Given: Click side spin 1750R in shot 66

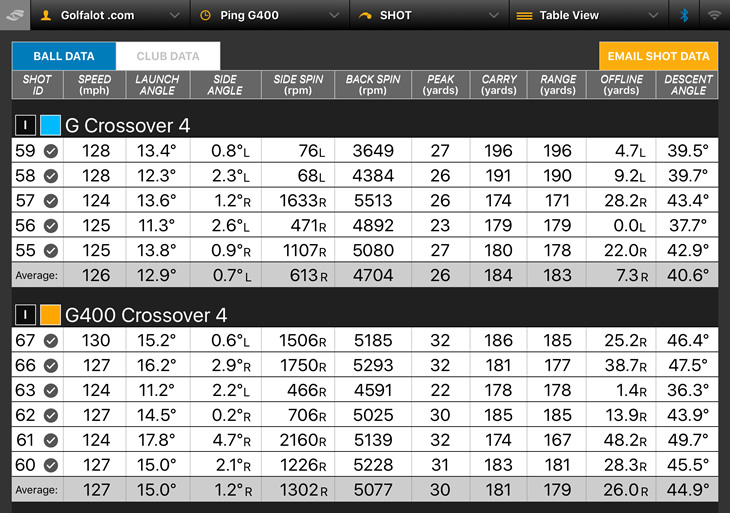Looking at the screenshot, I should click(303, 365).
